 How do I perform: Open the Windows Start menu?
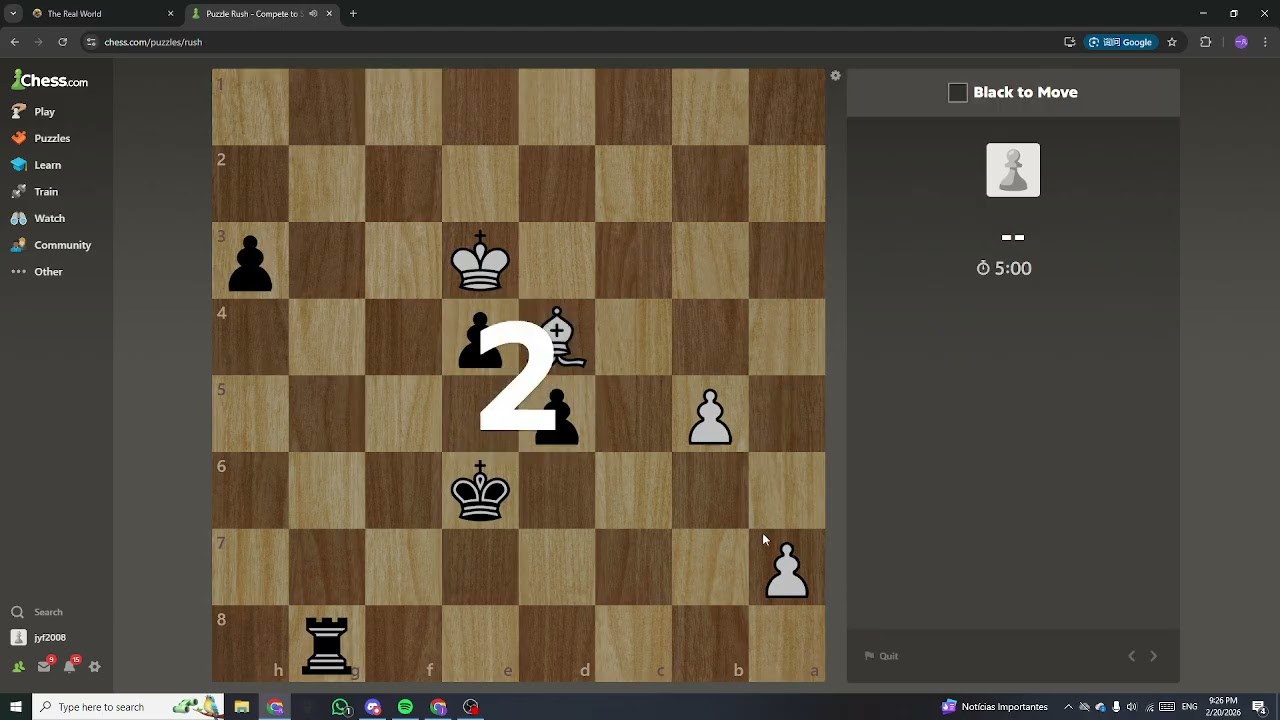(x=15, y=707)
